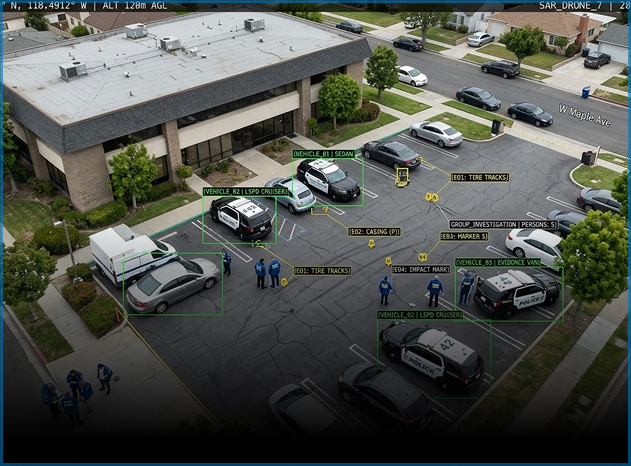Click the E04: IMPACT MARK evidence tag
Image resolution: width=631 pixels, height=466 pixels.
421,269
